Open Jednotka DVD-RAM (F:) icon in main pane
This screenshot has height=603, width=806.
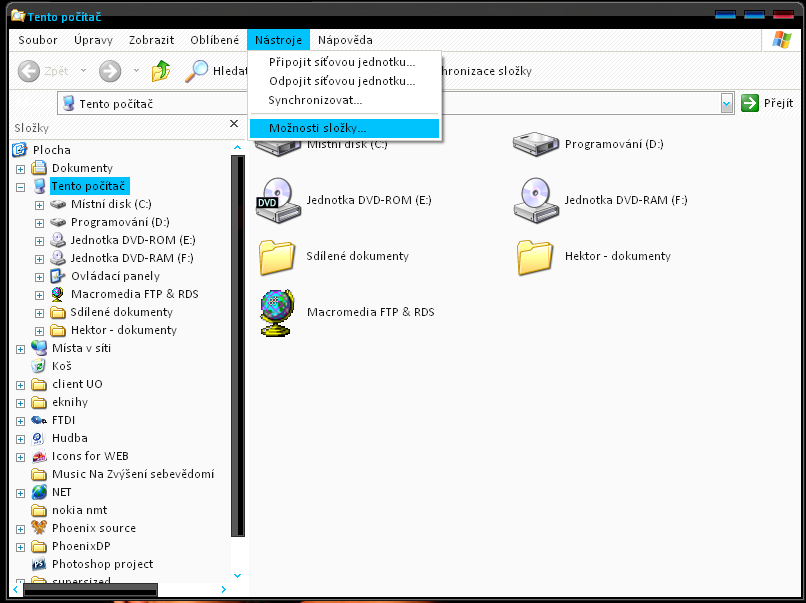pyautogui.click(x=536, y=200)
